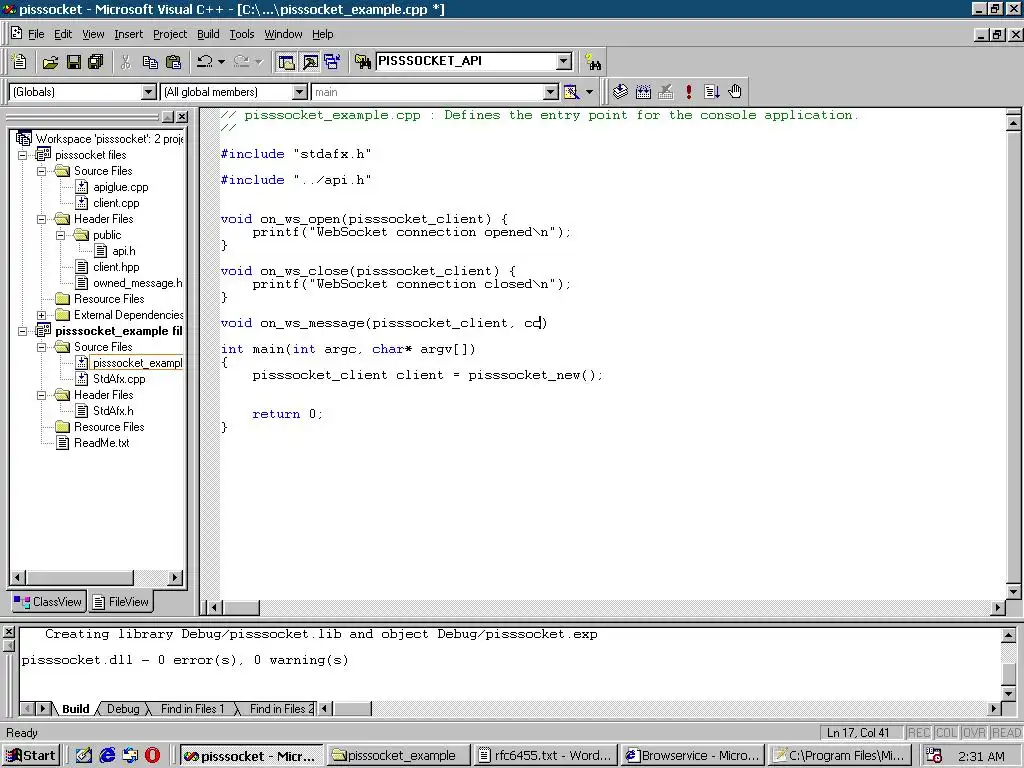Select apiglue.cpp in the file tree
1024x768 pixels.
[120, 187]
